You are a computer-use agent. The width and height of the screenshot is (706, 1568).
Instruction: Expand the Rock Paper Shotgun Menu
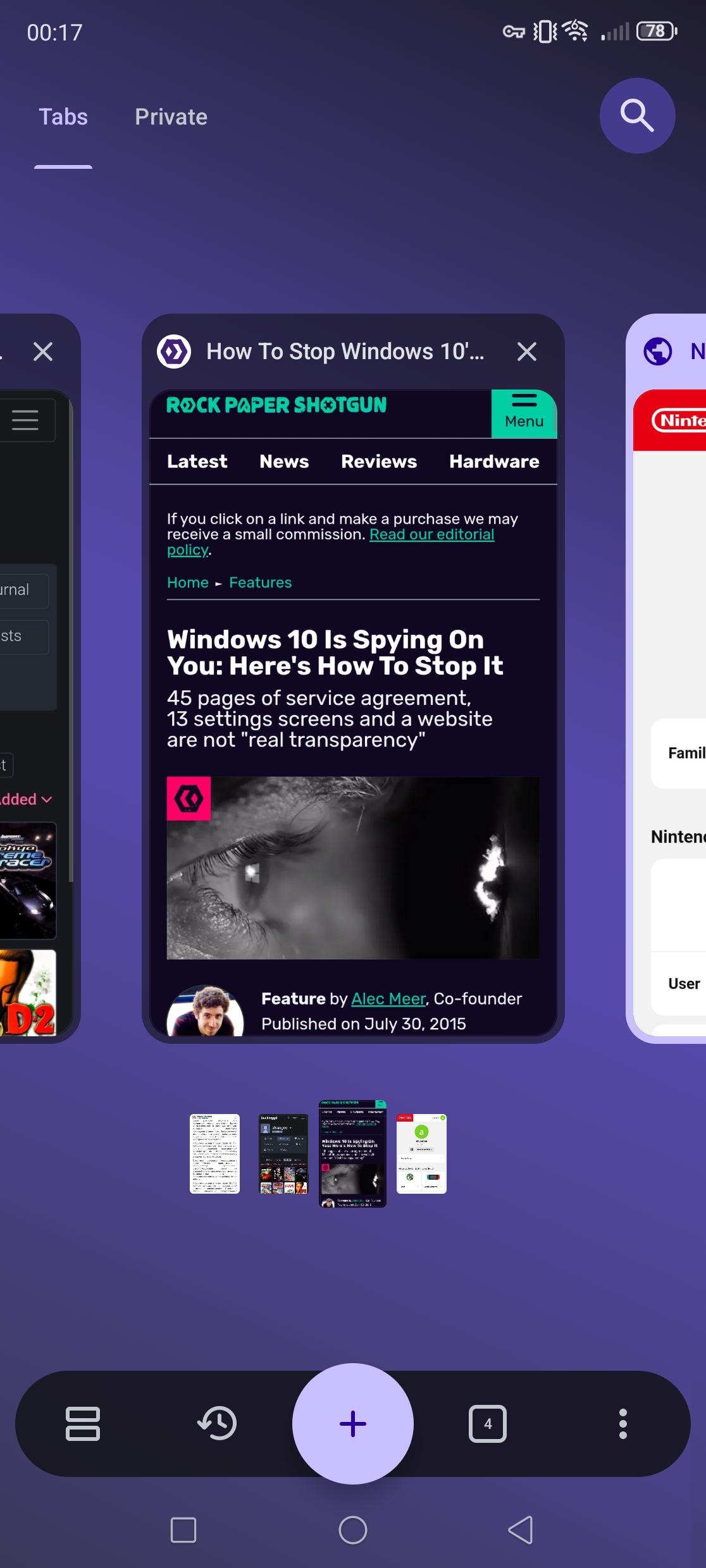(x=524, y=413)
